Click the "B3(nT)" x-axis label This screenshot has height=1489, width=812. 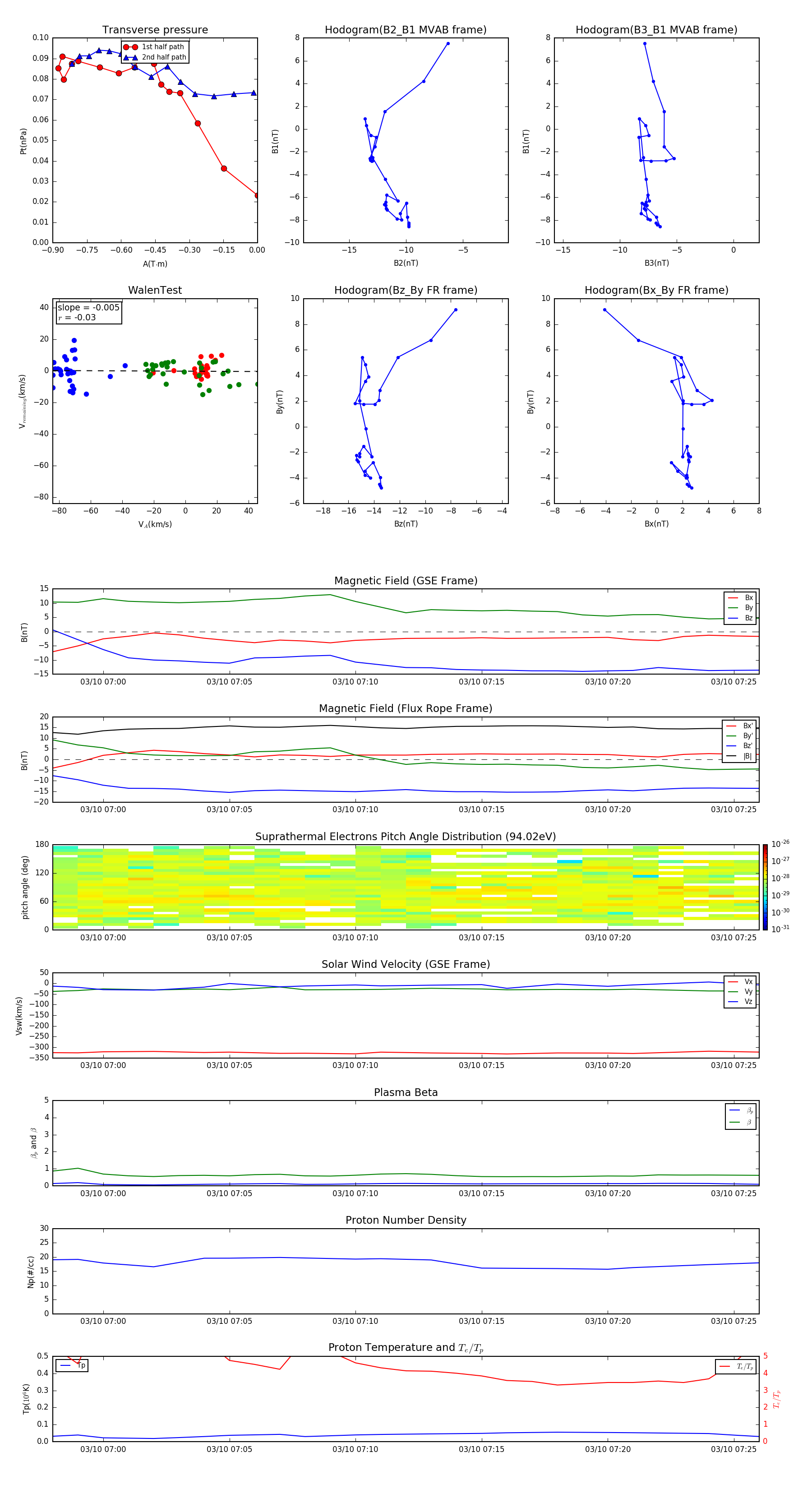click(656, 263)
